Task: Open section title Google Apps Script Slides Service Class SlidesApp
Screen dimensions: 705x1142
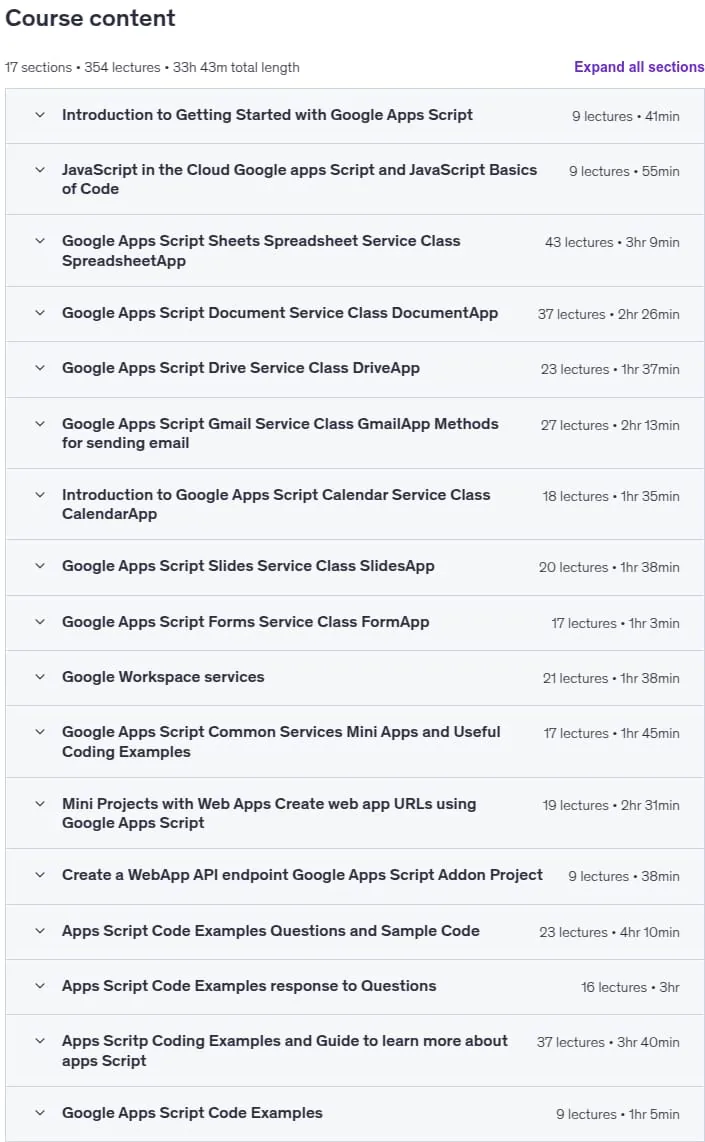Action: (248, 566)
